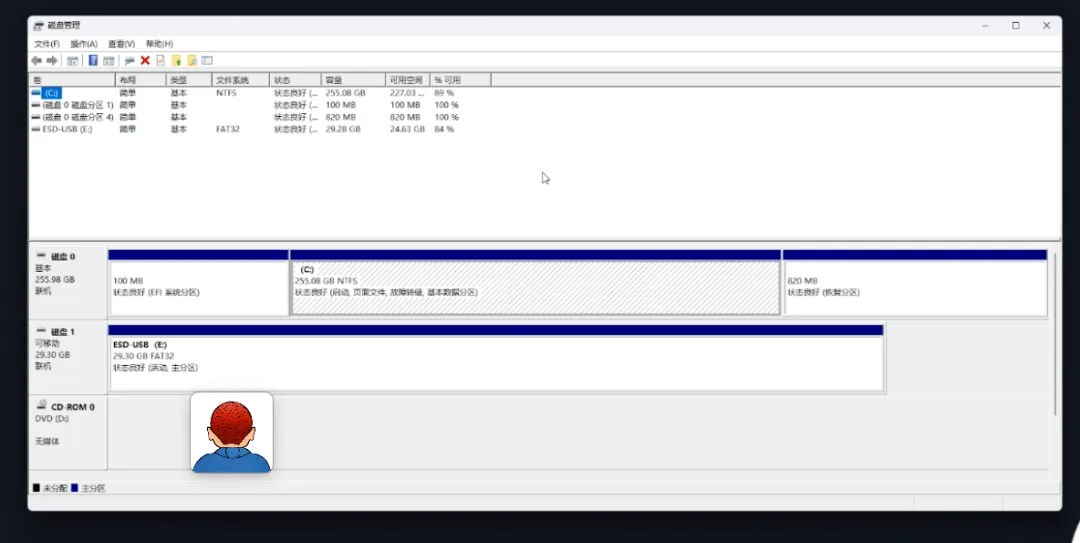Maximize the Disk Management window

pos(1015,25)
